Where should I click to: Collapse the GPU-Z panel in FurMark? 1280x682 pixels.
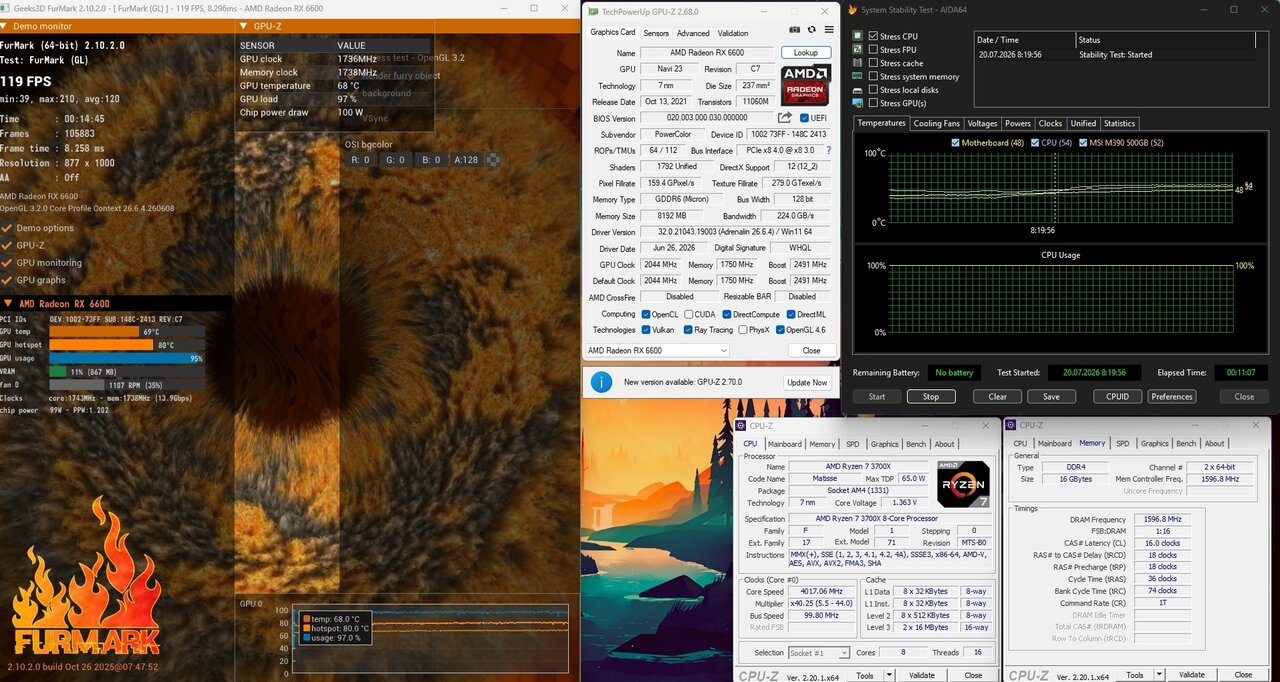[x=245, y=26]
